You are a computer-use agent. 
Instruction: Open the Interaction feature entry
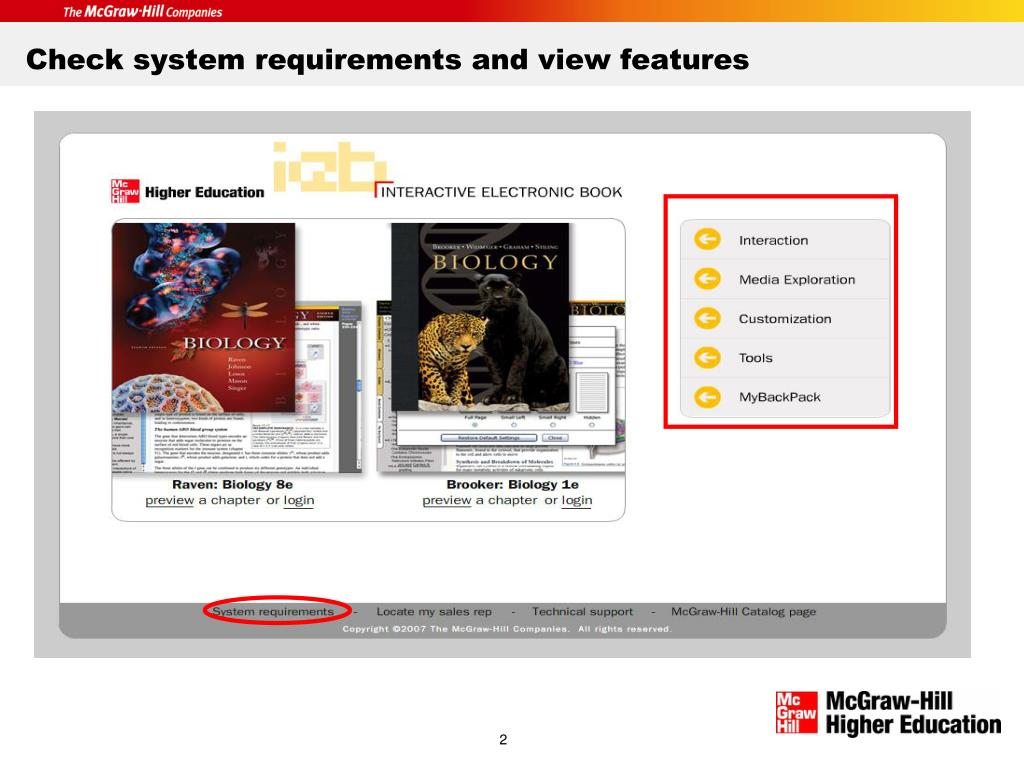(785, 240)
